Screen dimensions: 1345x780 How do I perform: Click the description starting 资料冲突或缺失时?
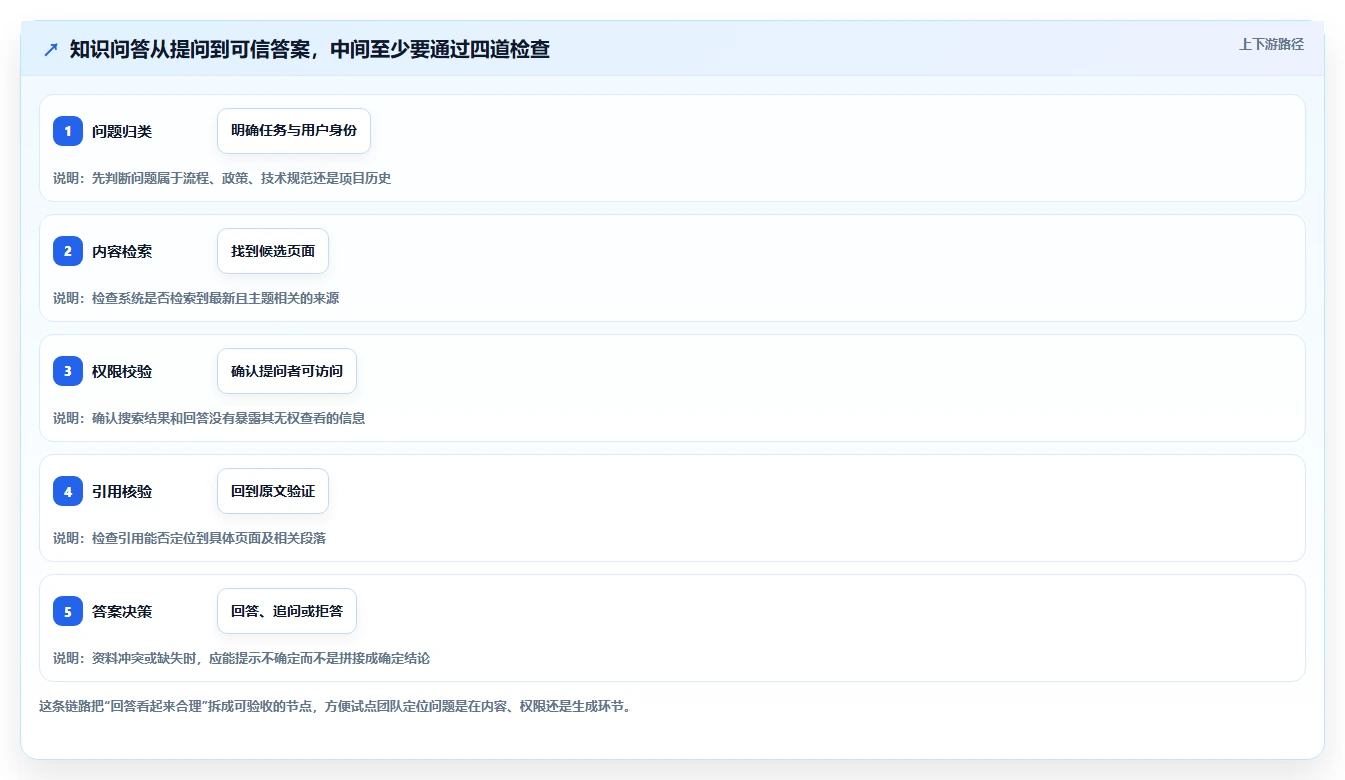coord(242,658)
